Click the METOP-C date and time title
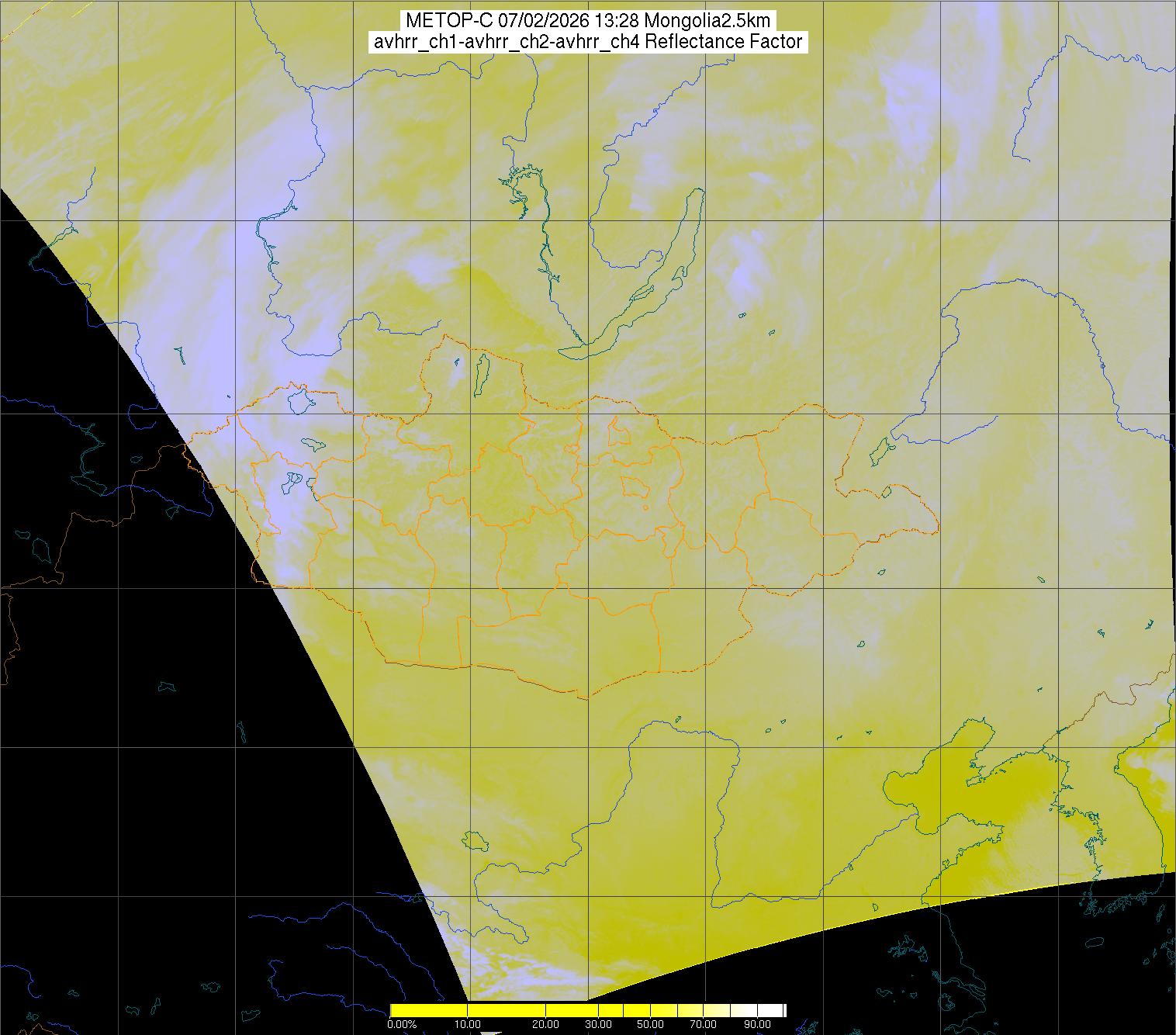The height and width of the screenshot is (1035, 1176). coord(587,21)
